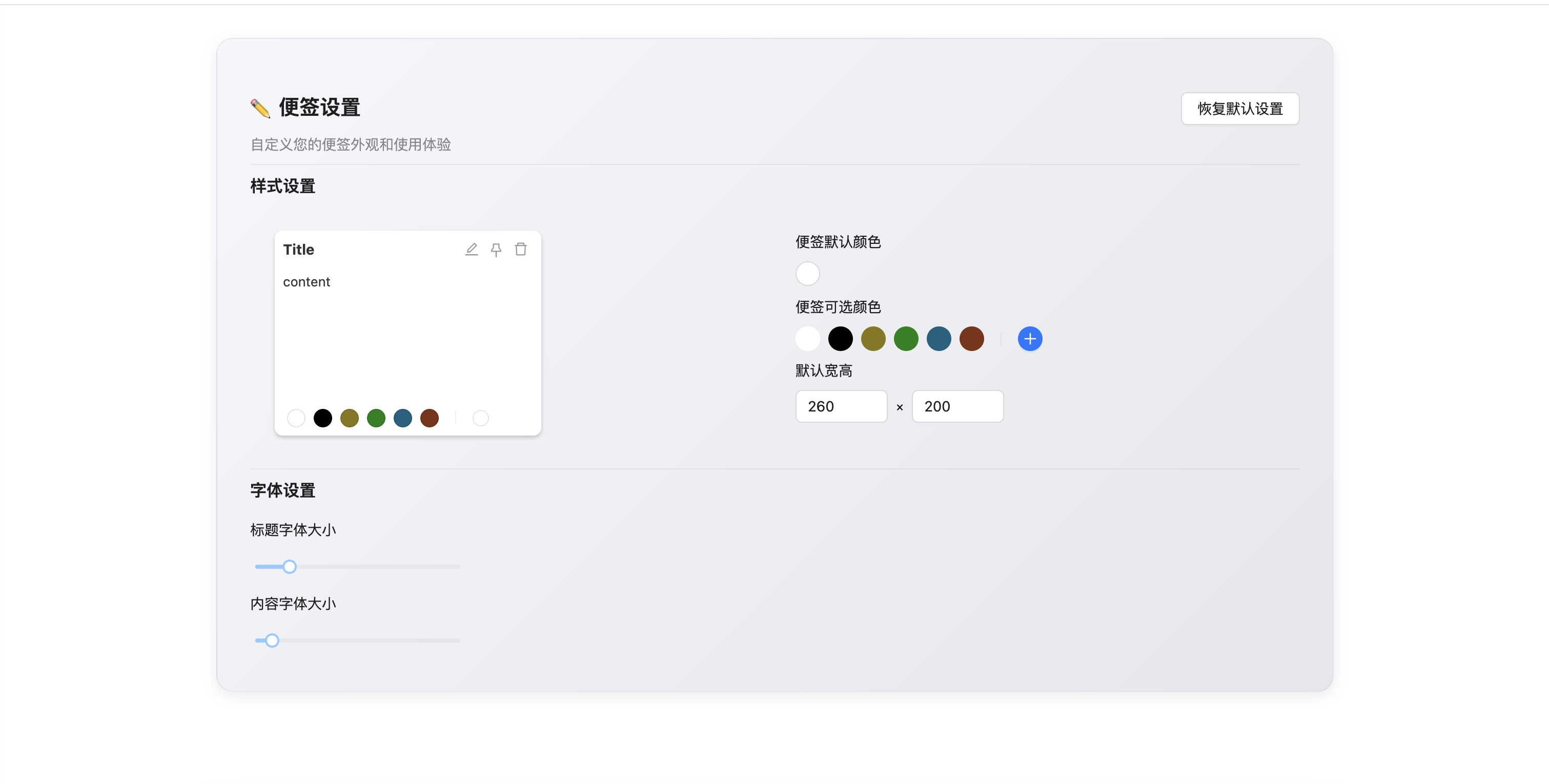Select teal blue in 便签可选颜色 palette
This screenshot has height=784, width=1549.
pyautogui.click(x=939, y=339)
